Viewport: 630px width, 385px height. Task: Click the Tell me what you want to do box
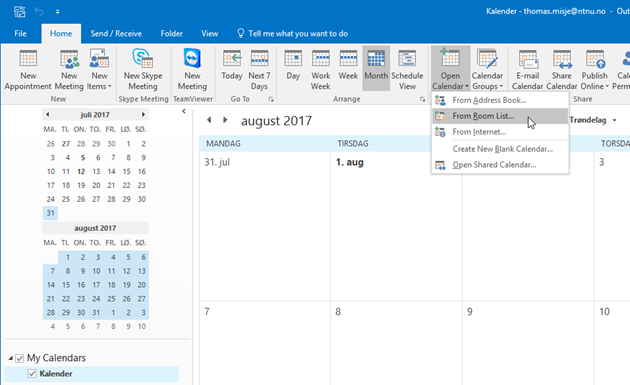pyautogui.click(x=292, y=33)
